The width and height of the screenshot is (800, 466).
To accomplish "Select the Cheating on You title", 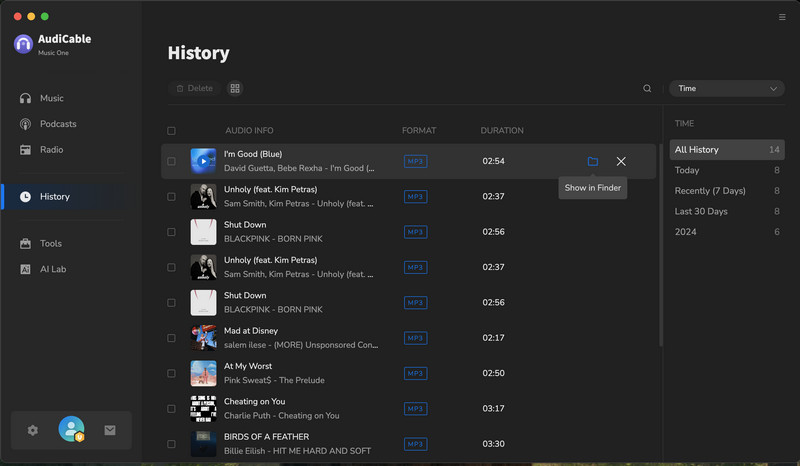I will pyautogui.click(x=254, y=401).
